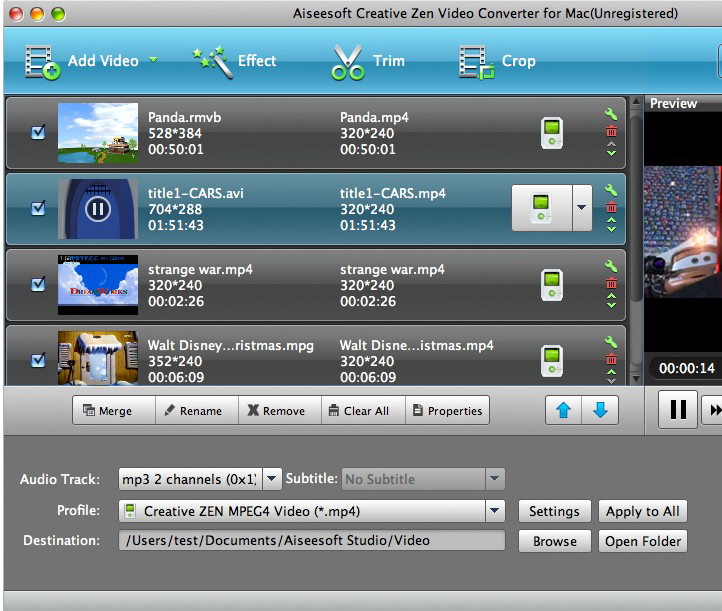Open wrench settings for Walt Disney row
Image resolution: width=722 pixels, height=611 pixels.
point(611,342)
